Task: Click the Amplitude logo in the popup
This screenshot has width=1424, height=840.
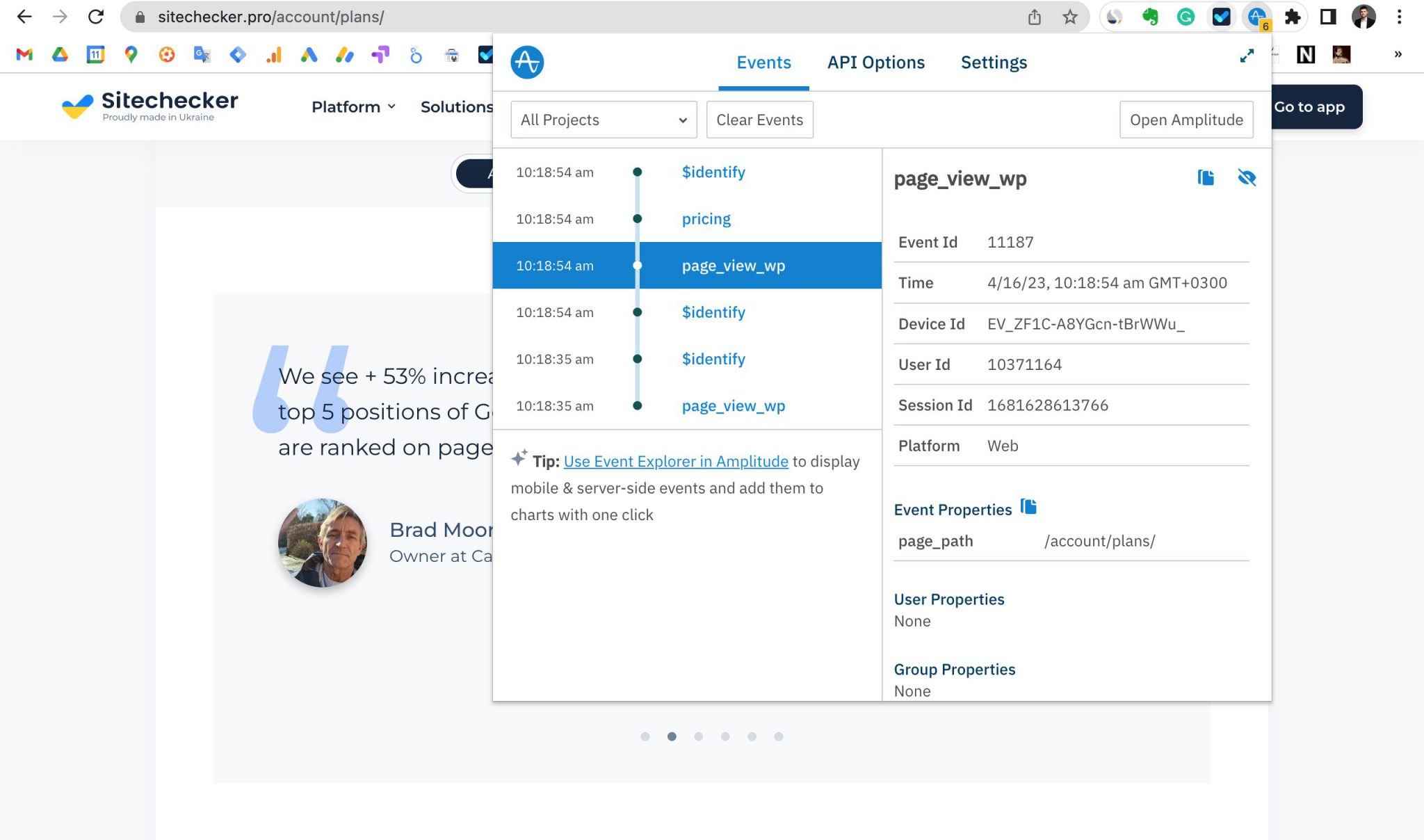Action: tap(527, 63)
